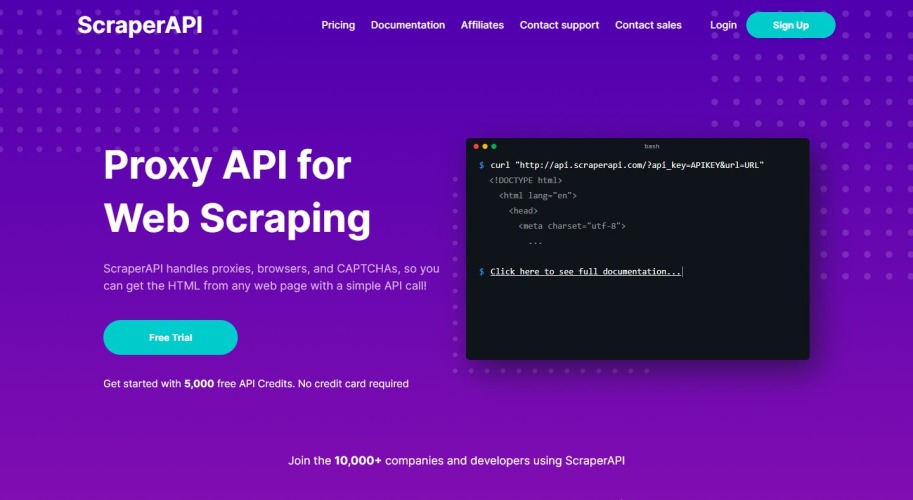The width and height of the screenshot is (913, 500).
Task: Go to Documentation in the navbar
Action: (x=408, y=25)
